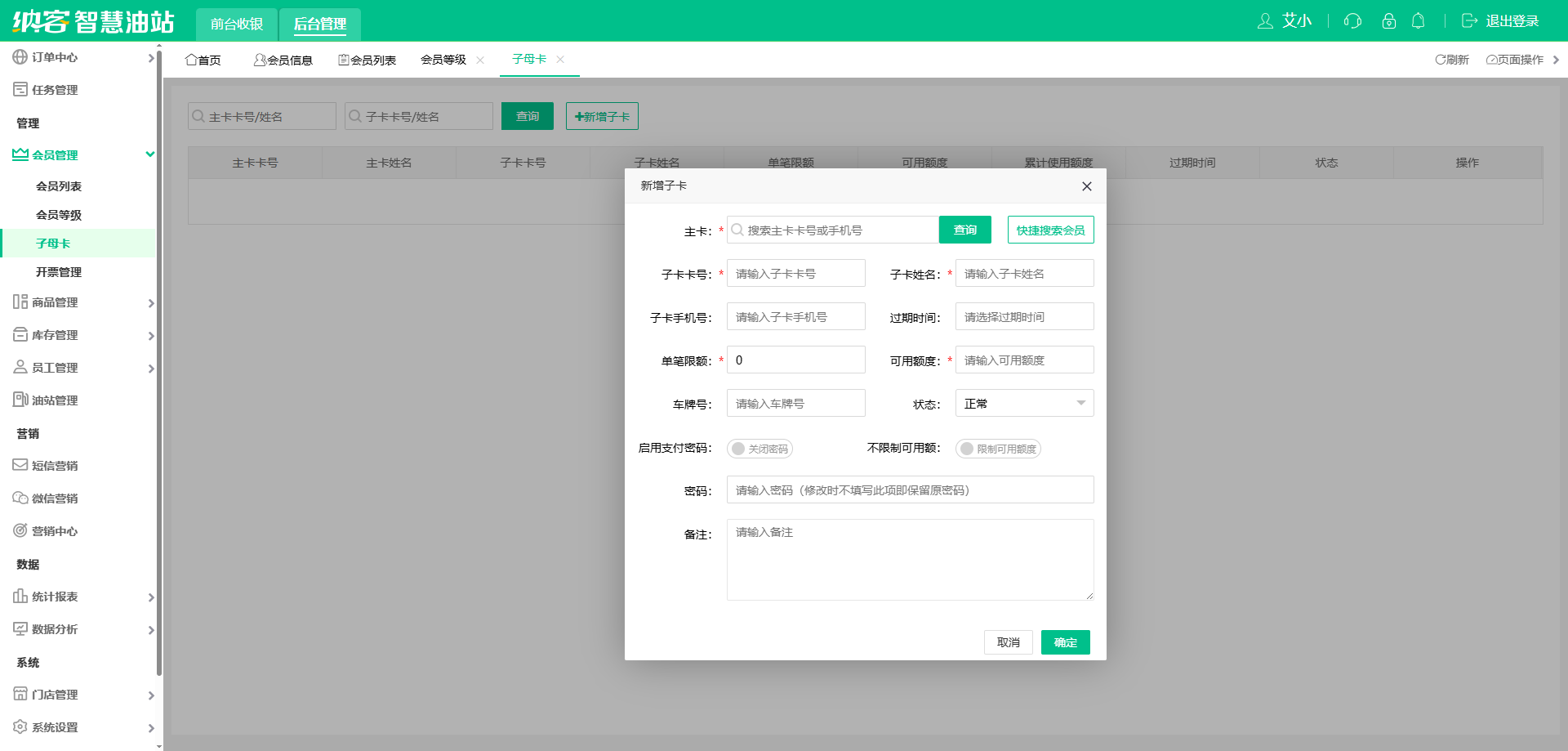Click the 新增子卡 button on the page

[x=602, y=116]
